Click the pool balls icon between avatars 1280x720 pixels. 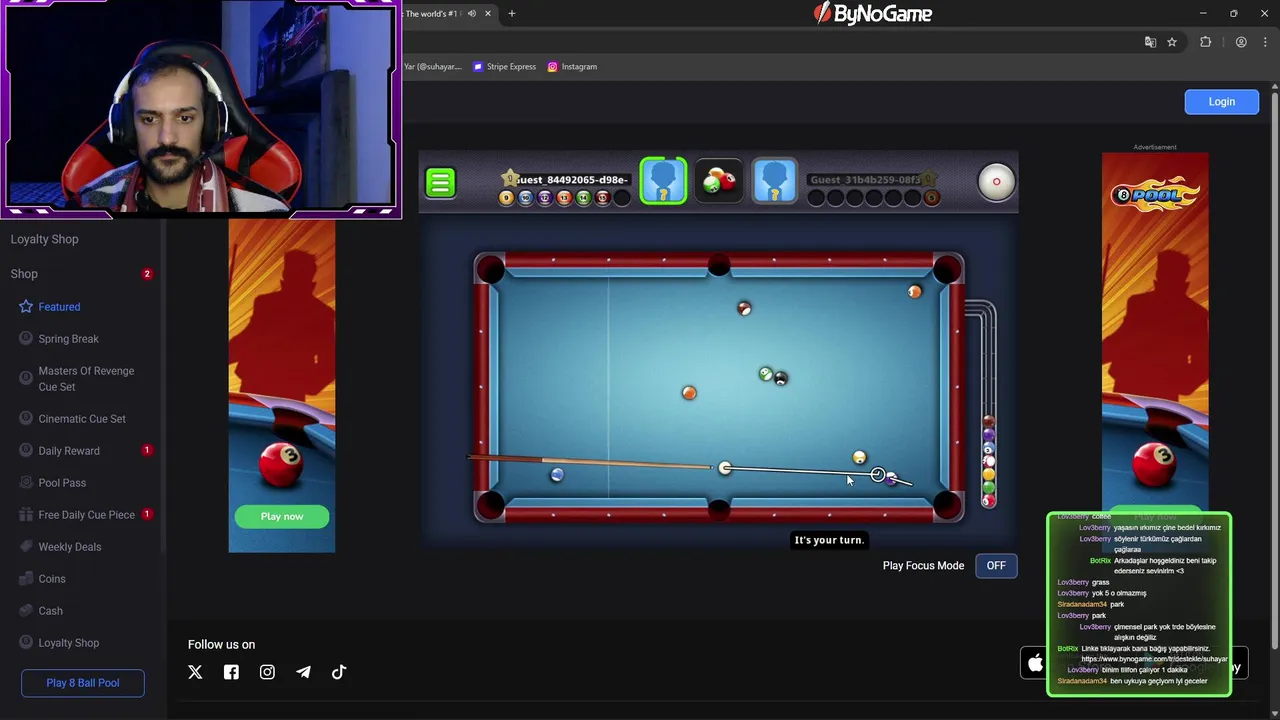[719, 181]
